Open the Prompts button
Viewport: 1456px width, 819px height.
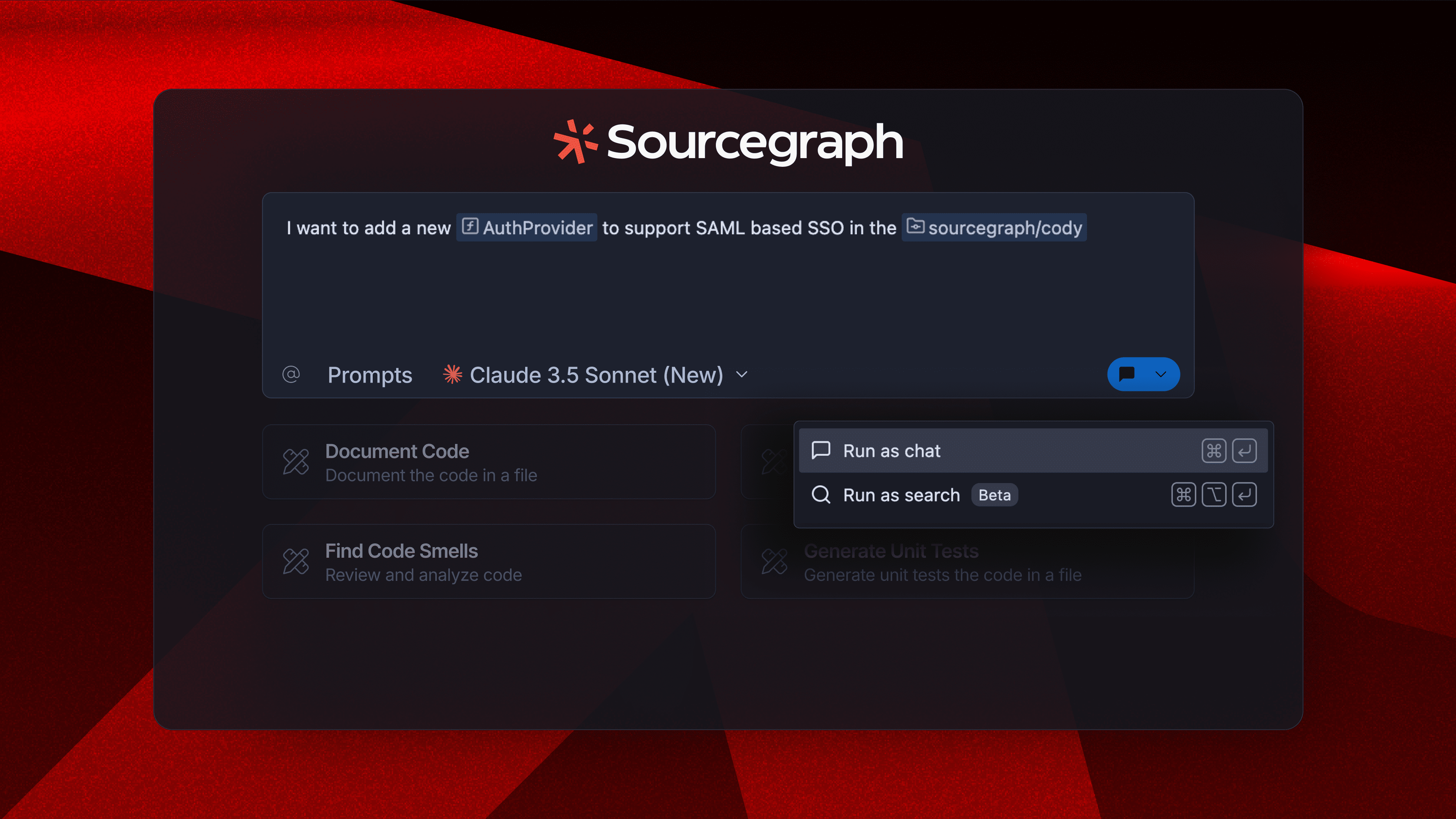[x=370, y=375]
